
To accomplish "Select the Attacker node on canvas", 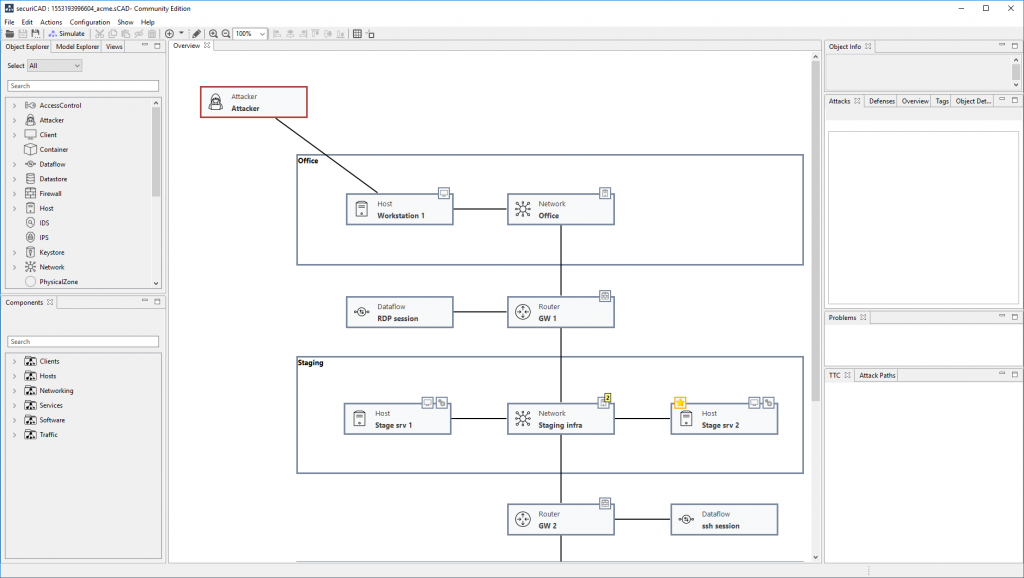I will pyautogui.click(x=253, y=102).
